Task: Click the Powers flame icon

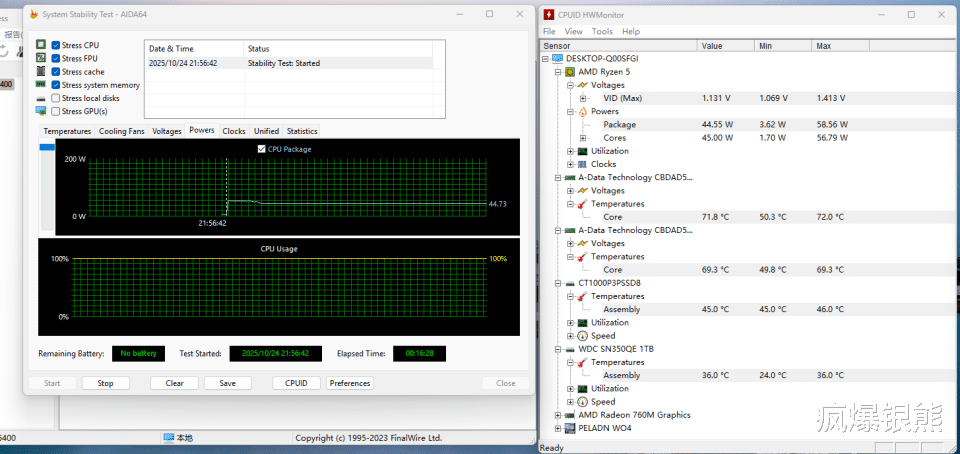Action: click(x=582, y=111)
